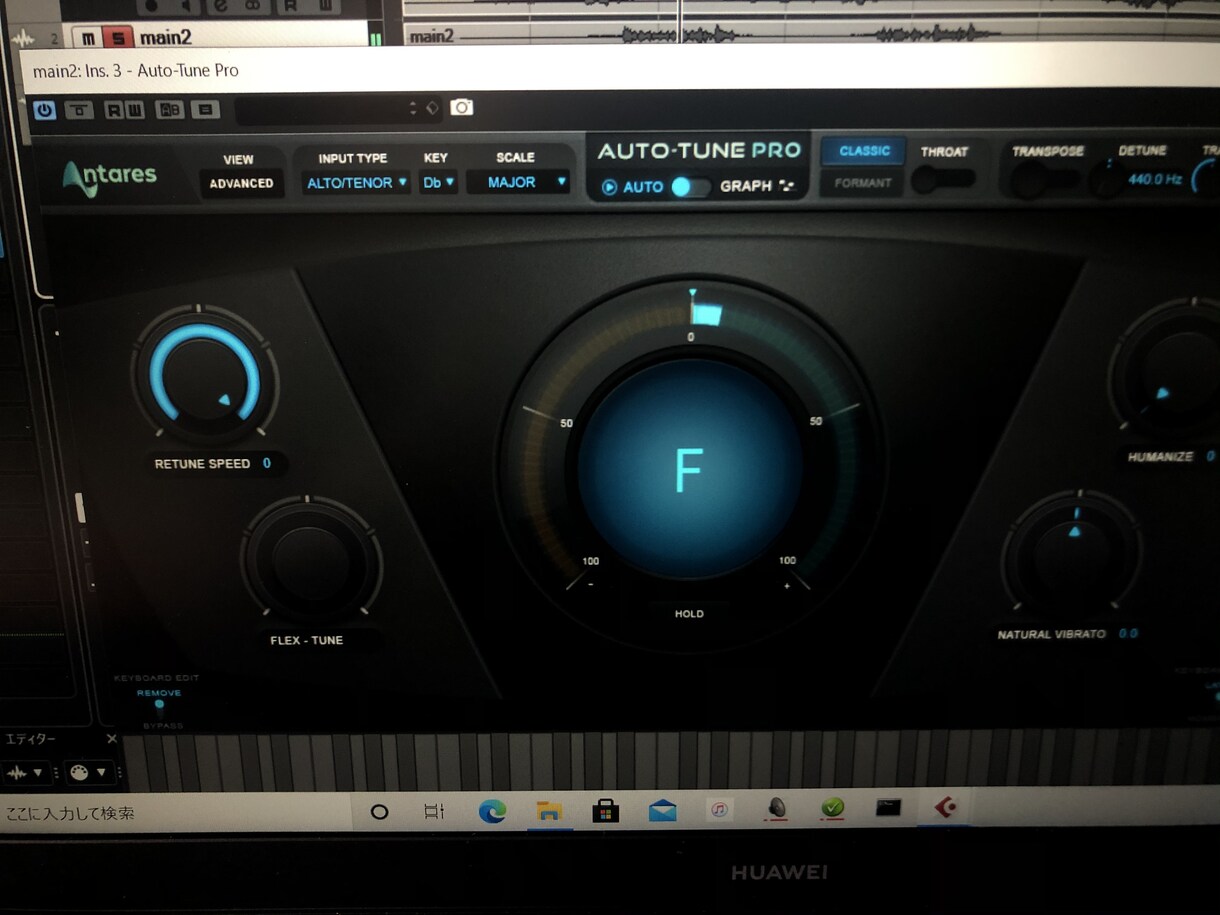Click the plug-in header icon after A/B
1220x915 pixels.
[x=205, y=110]
